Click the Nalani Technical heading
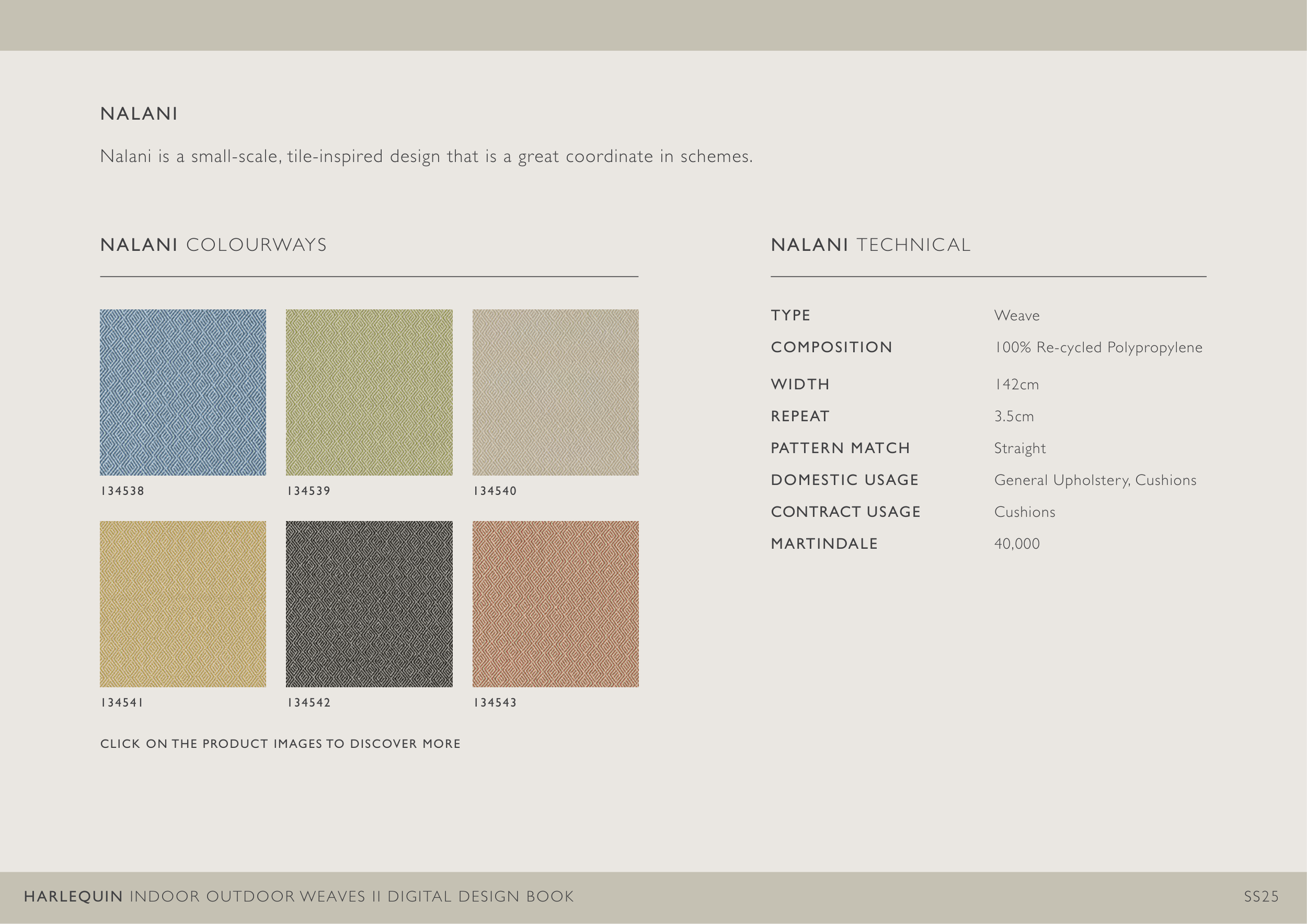1307x924 pixels. 870,245
